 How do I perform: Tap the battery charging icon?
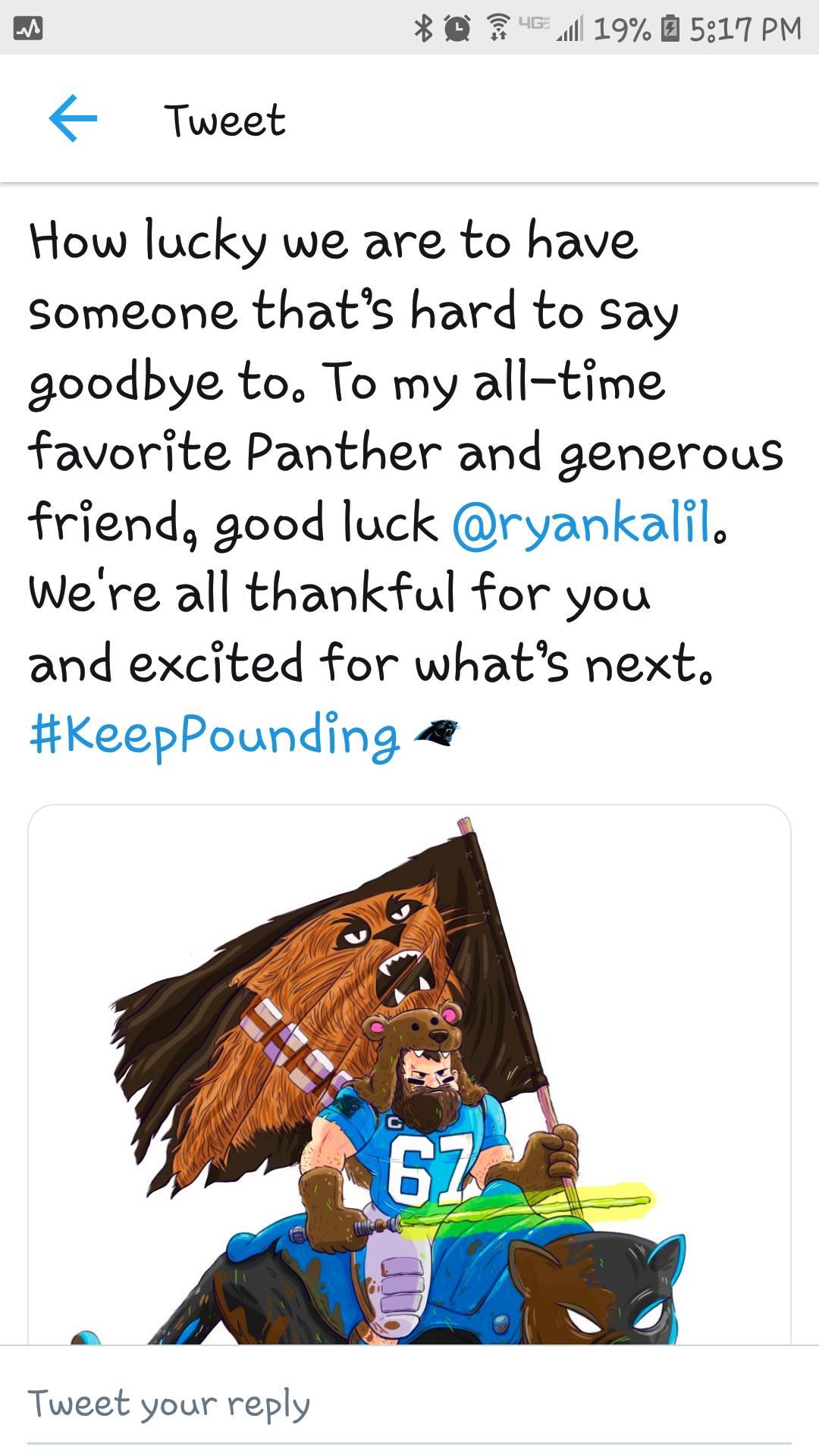coord(670,29)
